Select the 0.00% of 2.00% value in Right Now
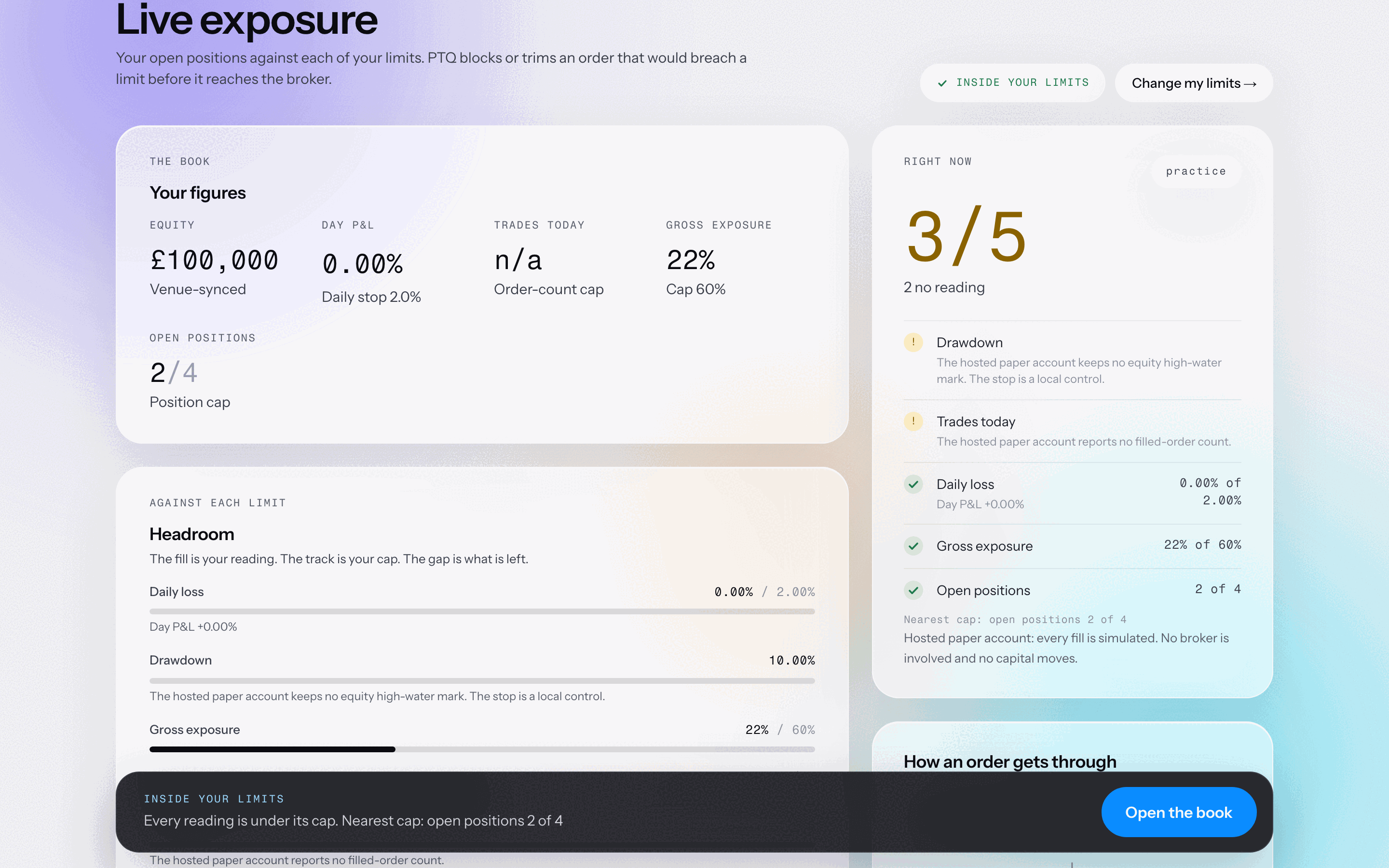Viewport: 1389px width, 868px height. pyautogui.click(x=1210, y=491)
